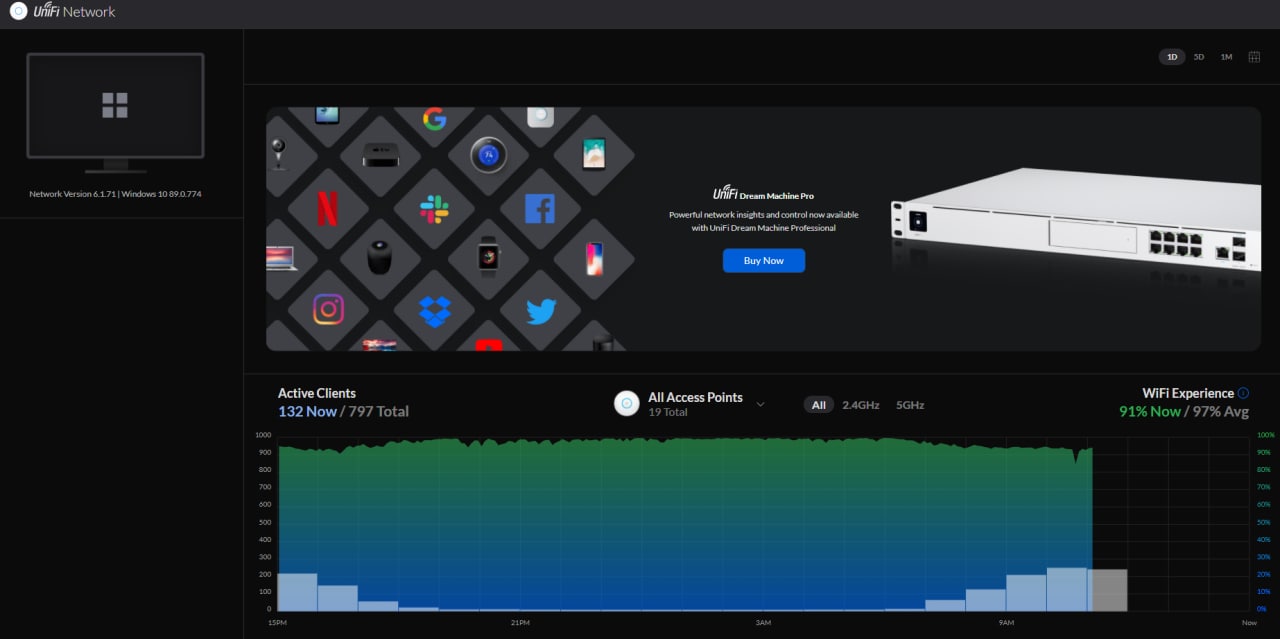
Task: Switch the time range to 1D
Action: 1171,57
